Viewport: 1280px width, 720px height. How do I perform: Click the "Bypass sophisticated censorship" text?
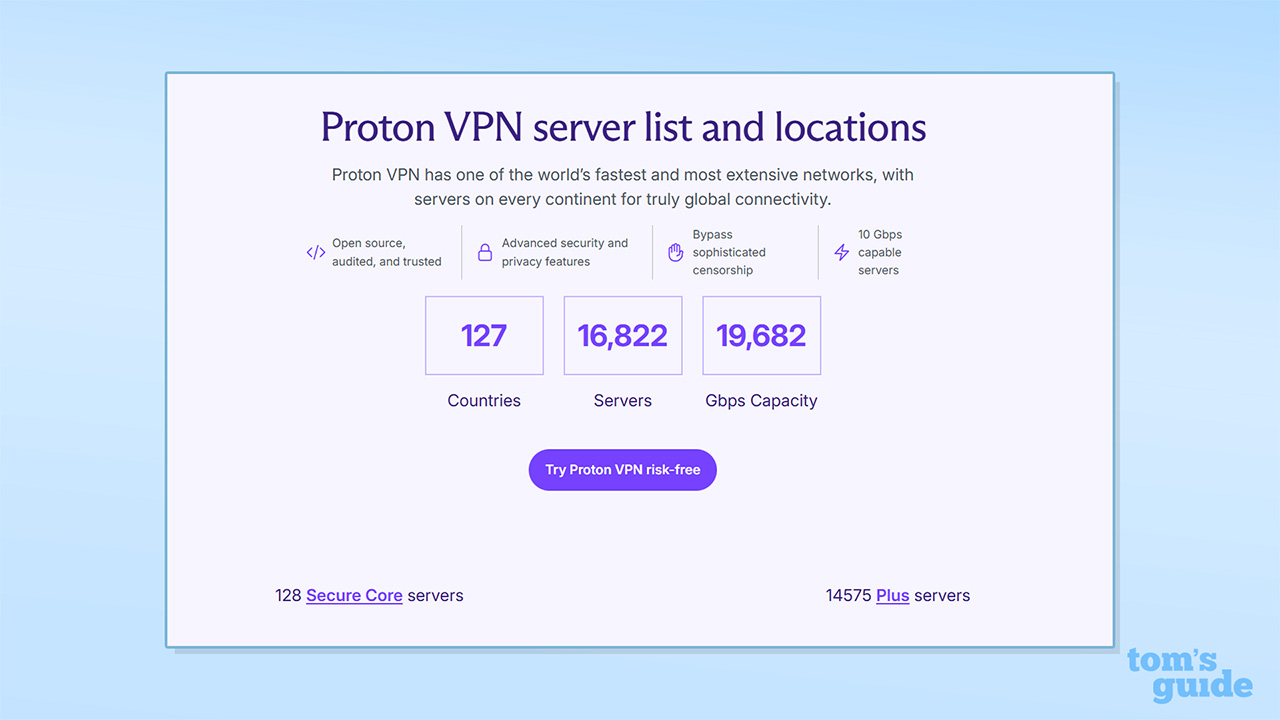coord(729,252)
